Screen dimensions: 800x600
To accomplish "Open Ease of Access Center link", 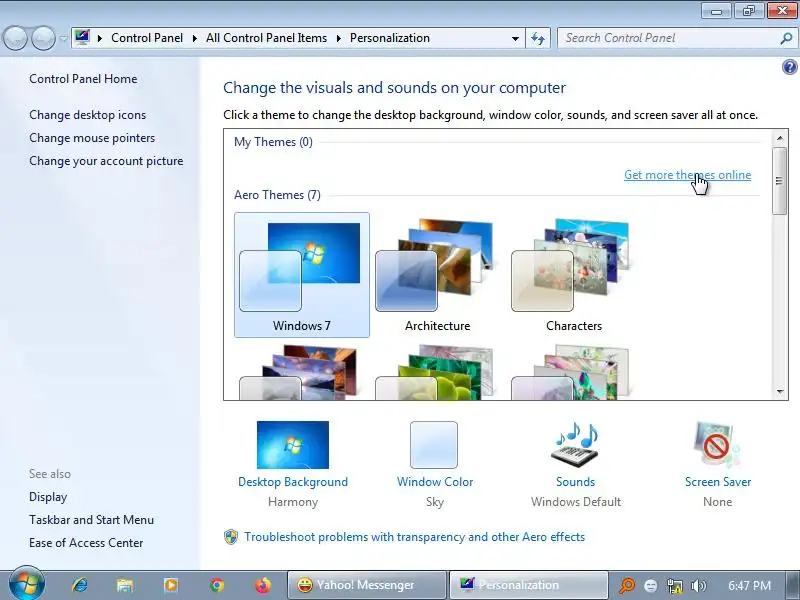I will pos(86,542).
